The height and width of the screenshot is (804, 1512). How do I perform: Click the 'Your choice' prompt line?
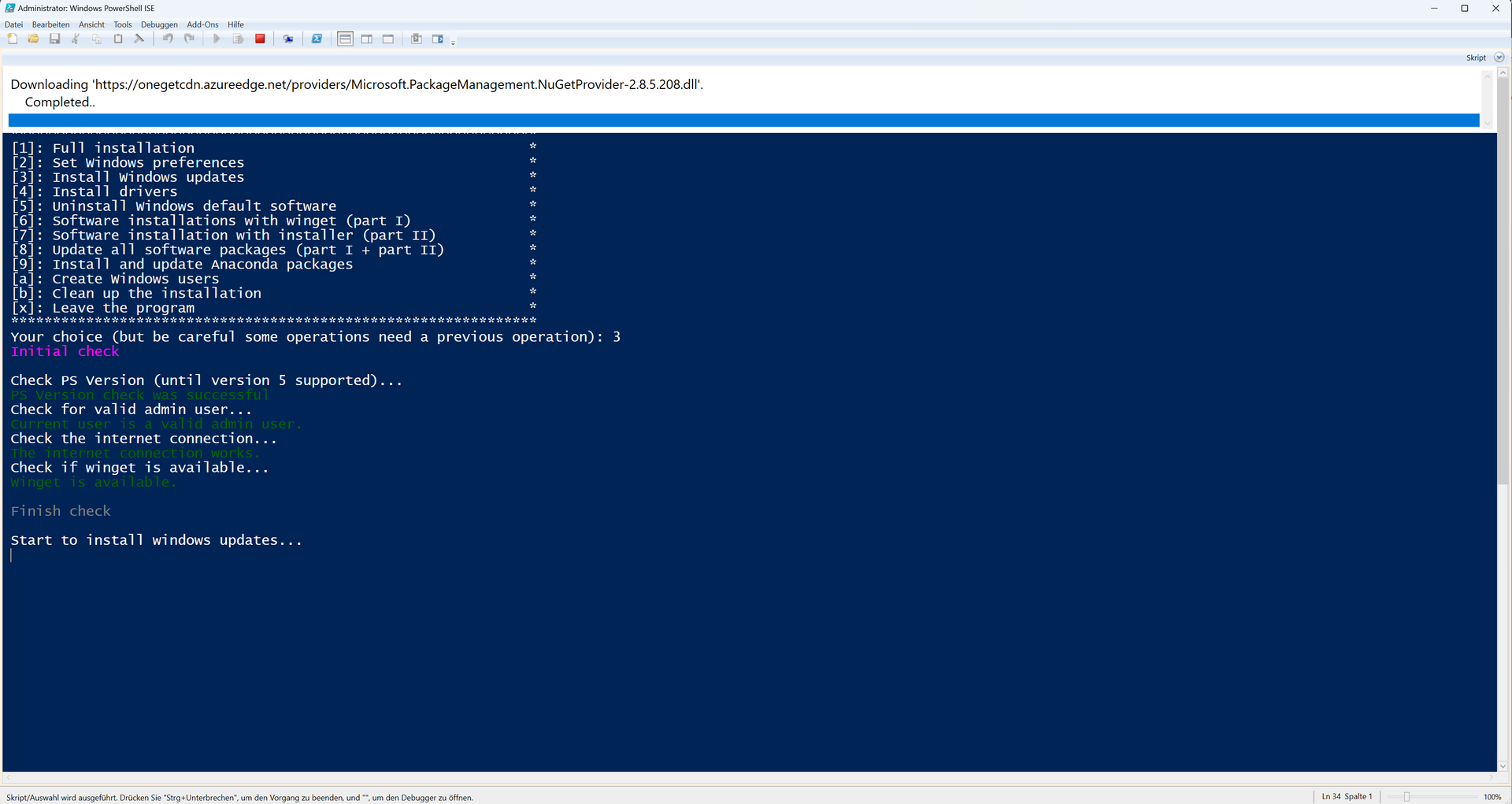[x=316, y=337]
